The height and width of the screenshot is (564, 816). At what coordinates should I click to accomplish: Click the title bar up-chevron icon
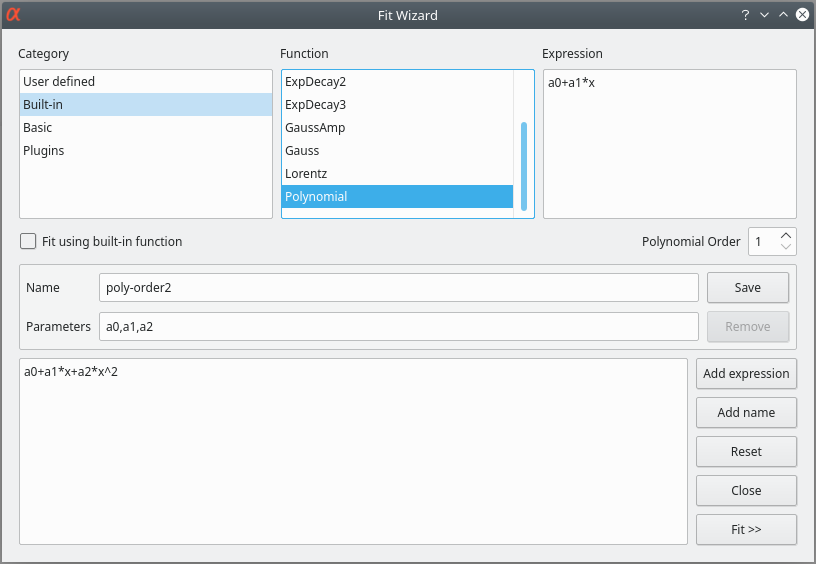point(783,15)
